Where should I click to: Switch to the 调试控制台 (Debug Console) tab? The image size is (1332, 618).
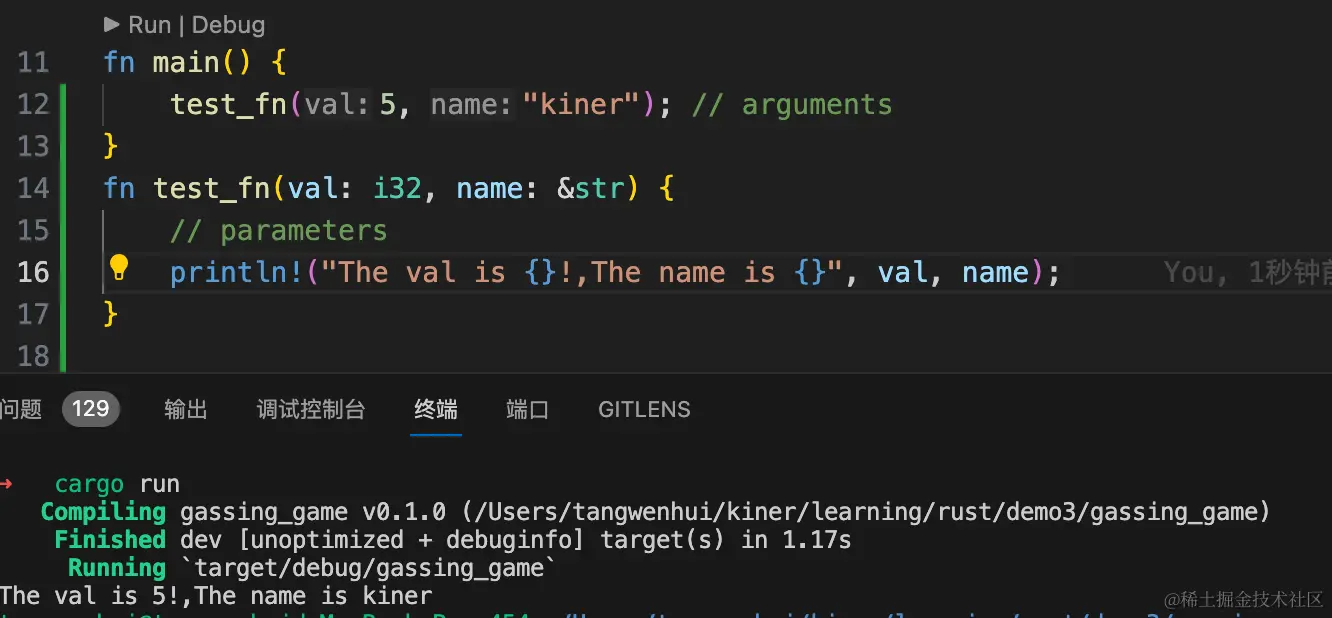(x=311, y=409)
